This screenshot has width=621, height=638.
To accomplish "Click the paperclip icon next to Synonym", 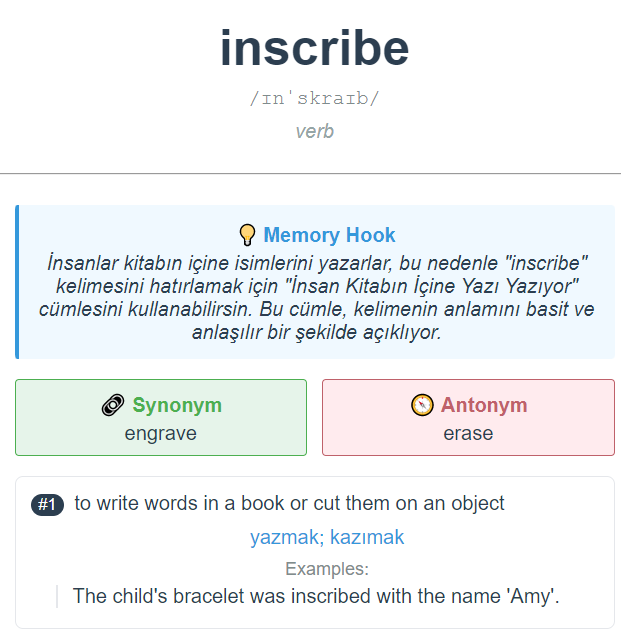I will (113, 405).
